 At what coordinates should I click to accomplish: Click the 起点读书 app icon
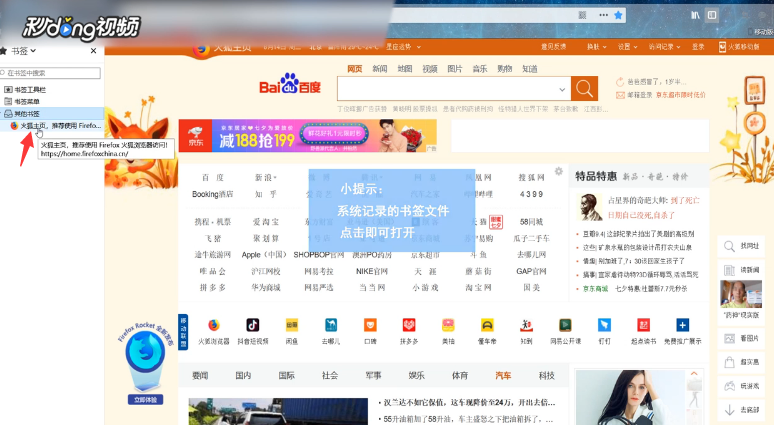point(643,325)
